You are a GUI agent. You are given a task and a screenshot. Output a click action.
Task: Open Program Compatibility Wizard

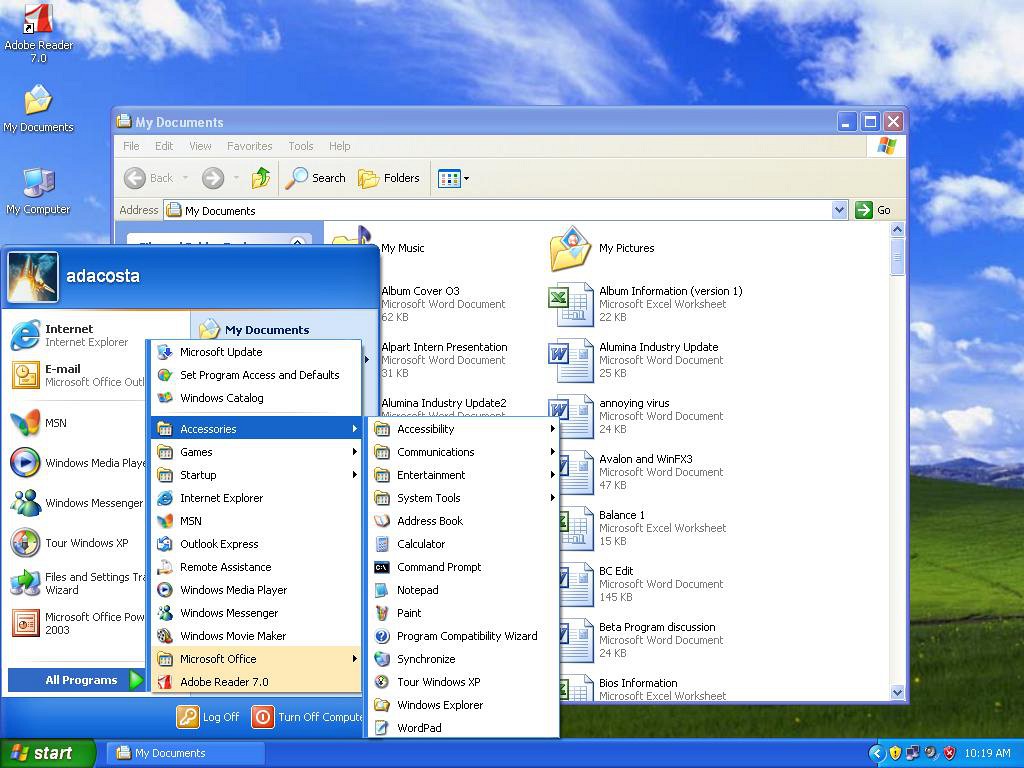464,636
